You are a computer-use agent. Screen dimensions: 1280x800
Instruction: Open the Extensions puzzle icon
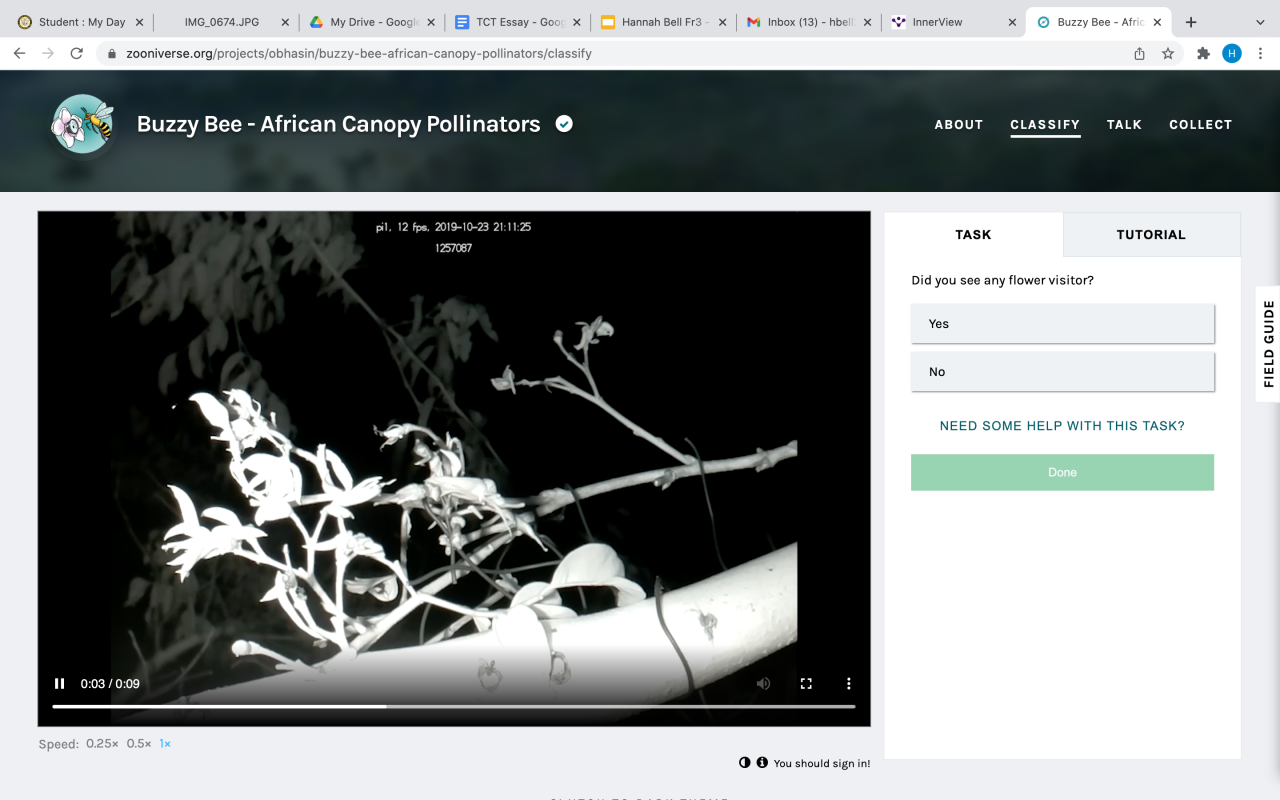coord(1203,54)
